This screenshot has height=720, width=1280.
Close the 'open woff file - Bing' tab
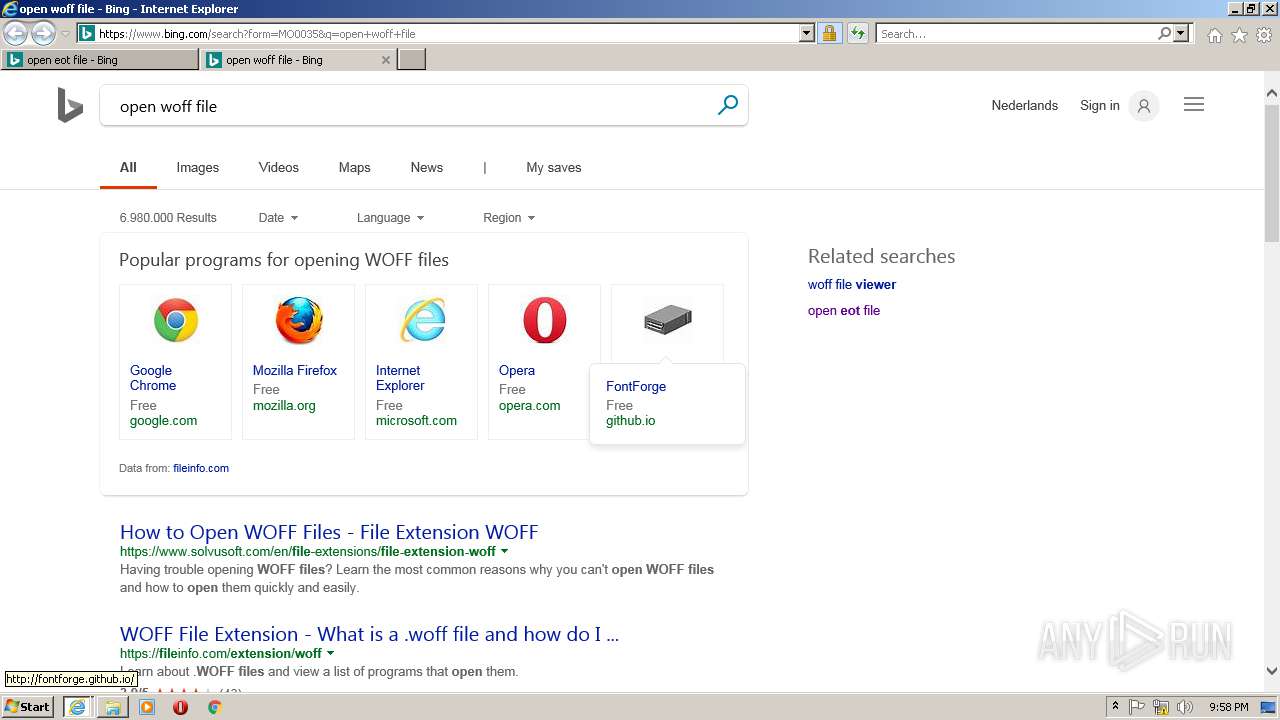(x=386, y=60)
